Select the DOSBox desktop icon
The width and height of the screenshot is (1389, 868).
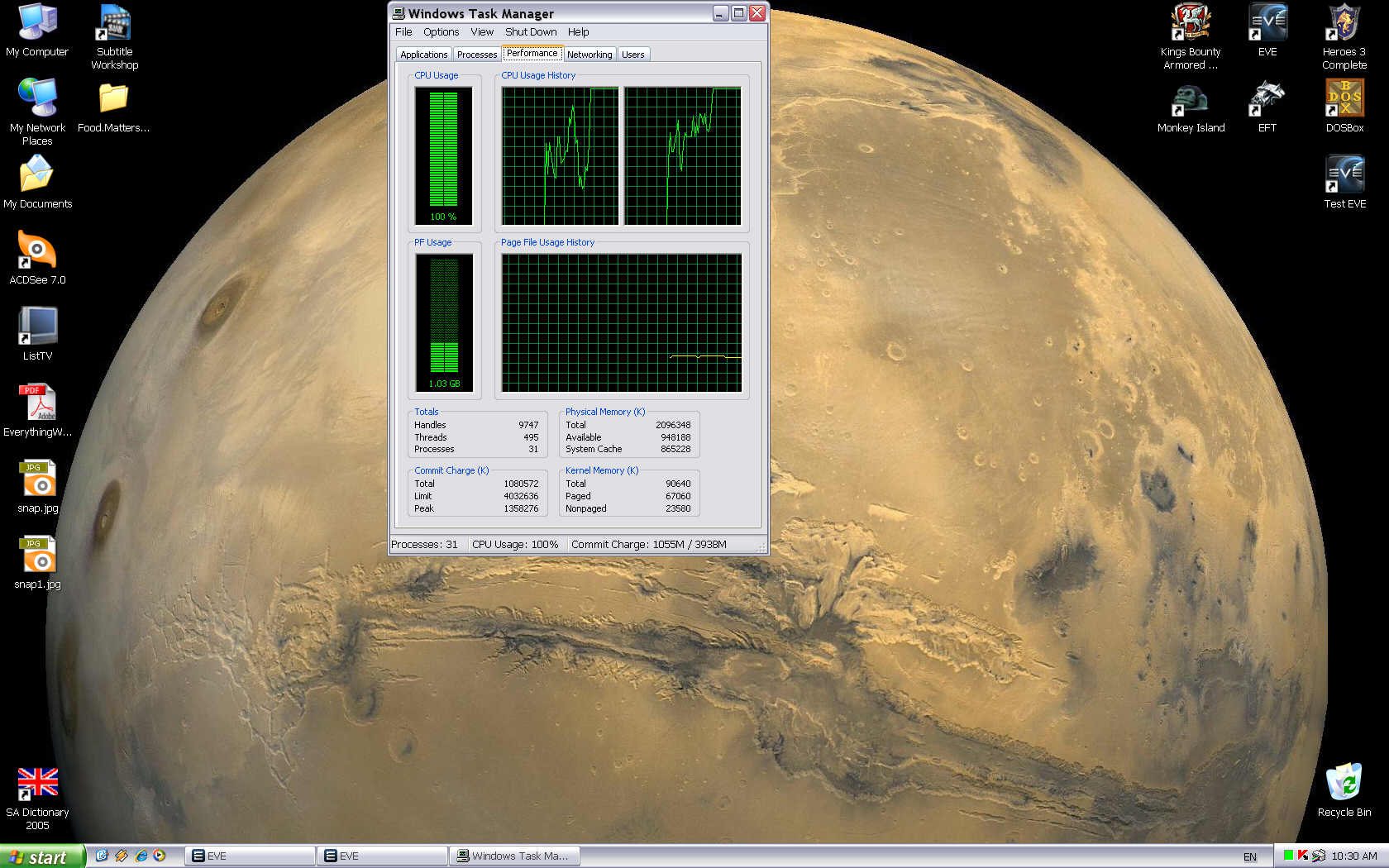coord(1344,99)
